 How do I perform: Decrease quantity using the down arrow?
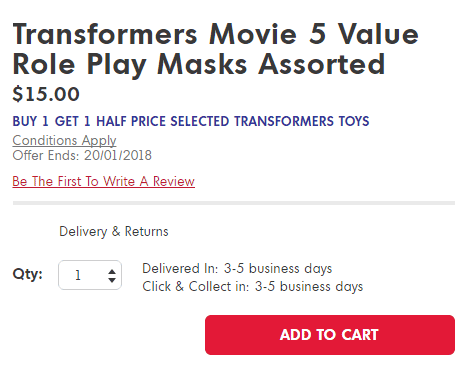click(112, 280)
